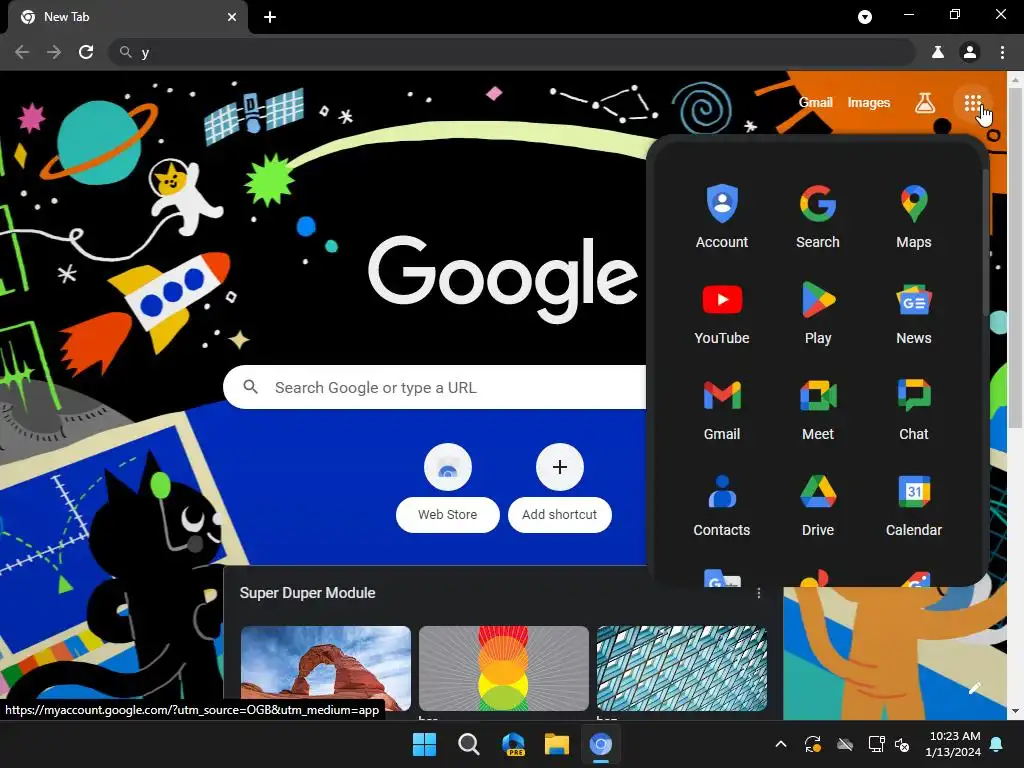Screen dimensions: 1024x768
Task: Open notifications bell in taskbar
Action: [x=997, y=744]
